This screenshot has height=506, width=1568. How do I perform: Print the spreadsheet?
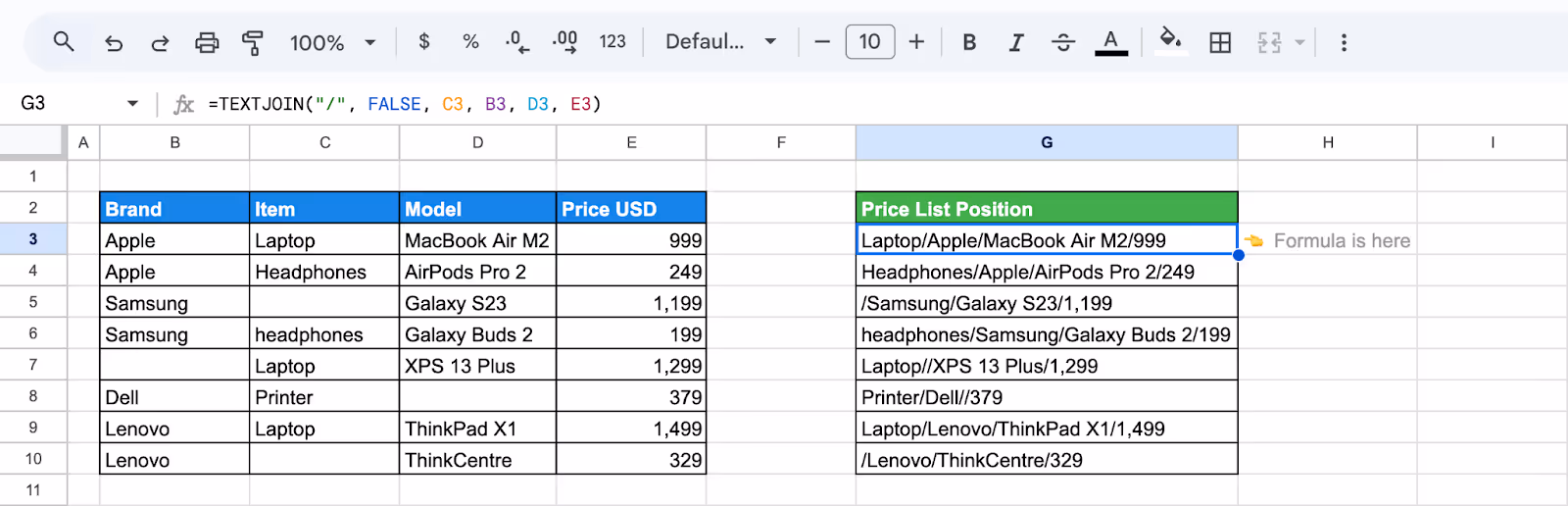(207, 42)
